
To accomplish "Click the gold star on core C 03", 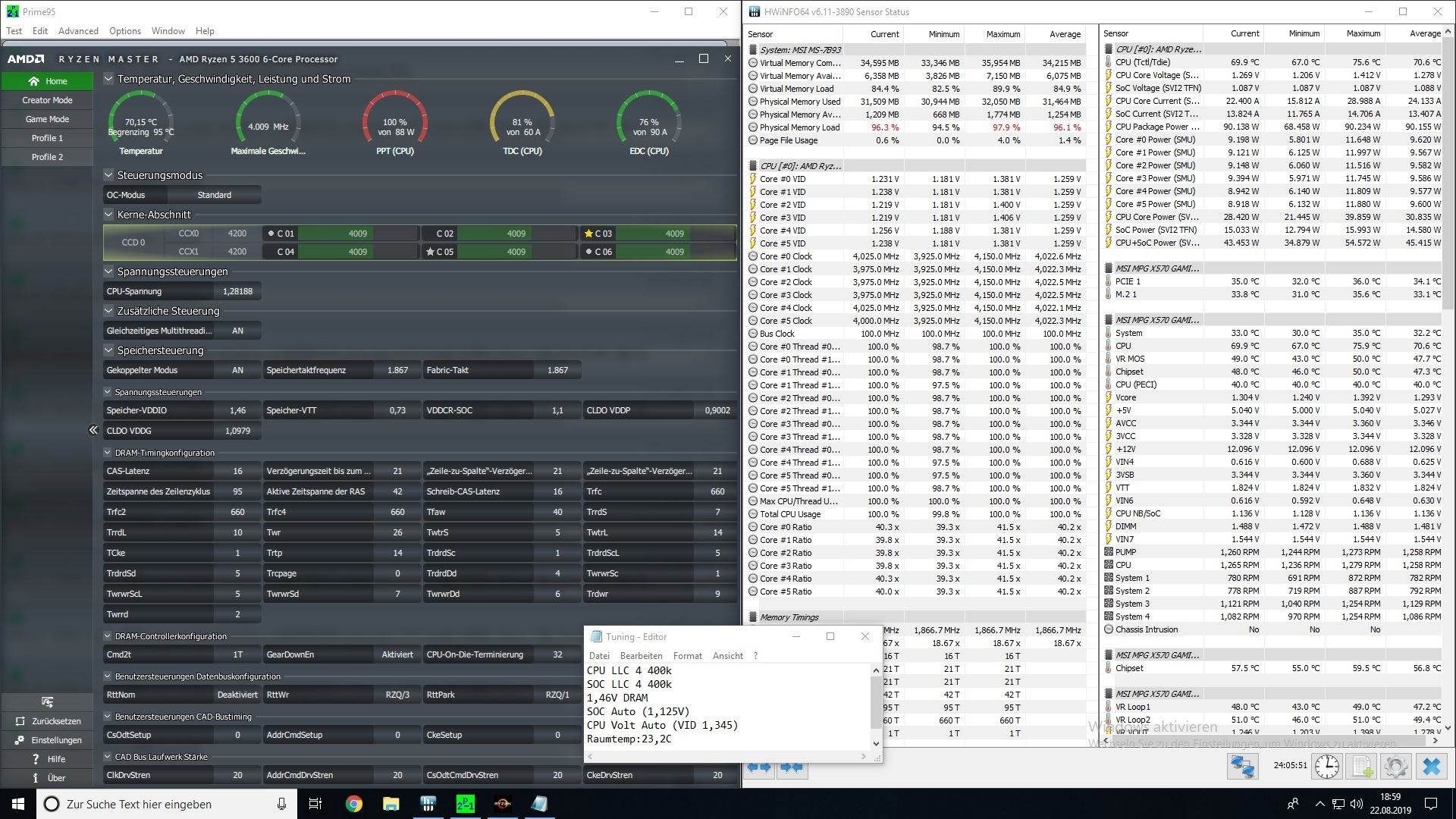I will [x=588, y=234].
